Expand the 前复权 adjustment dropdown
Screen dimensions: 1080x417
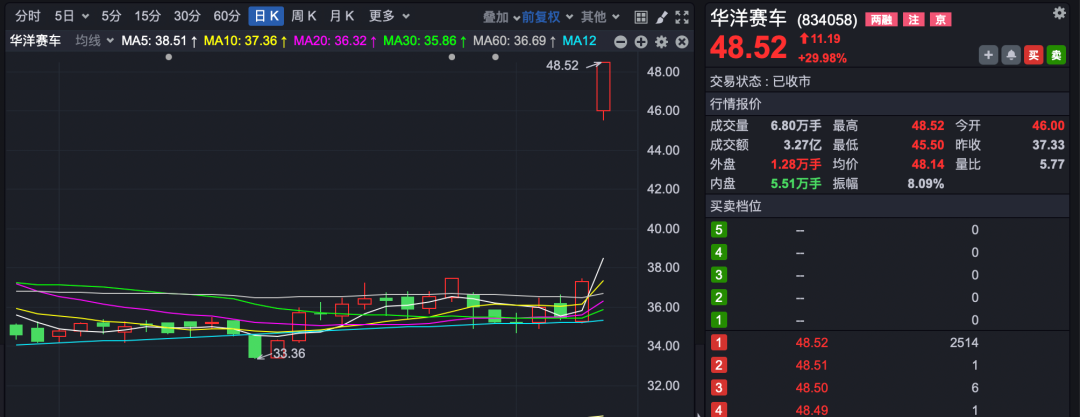[x=546, y=16]
